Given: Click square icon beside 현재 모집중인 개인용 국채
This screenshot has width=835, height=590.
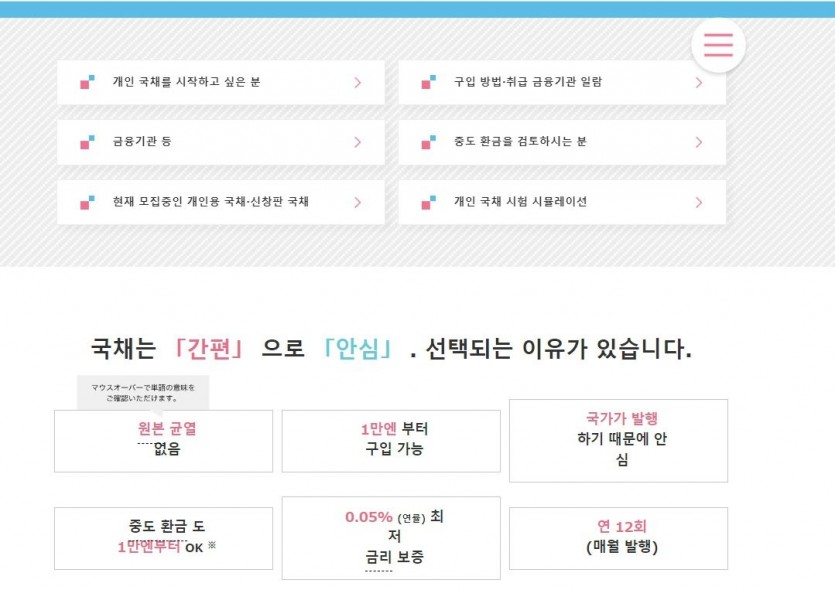Looking at the screenshot, I should click(87, 202).
